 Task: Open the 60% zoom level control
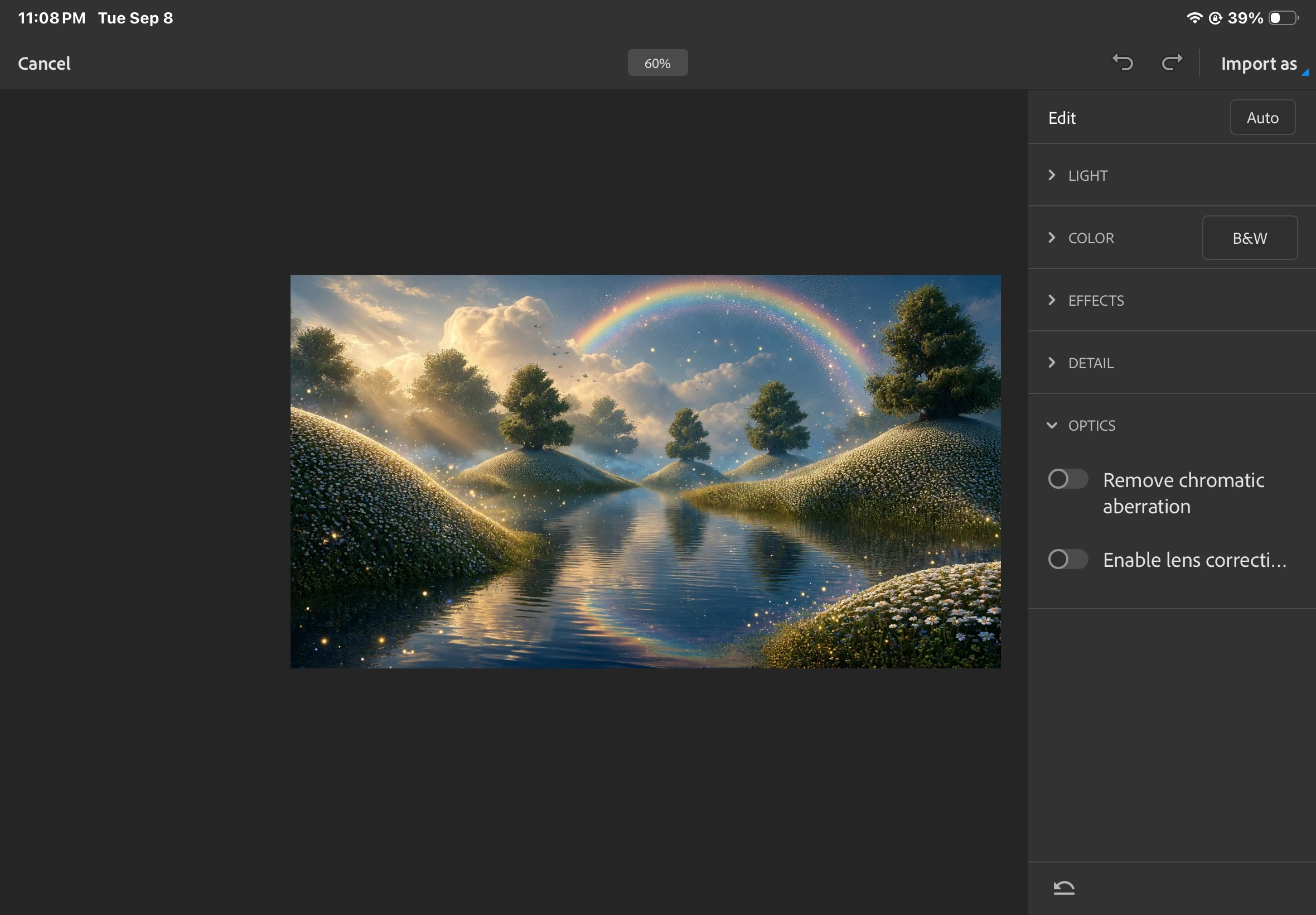[x=657, y=63]
